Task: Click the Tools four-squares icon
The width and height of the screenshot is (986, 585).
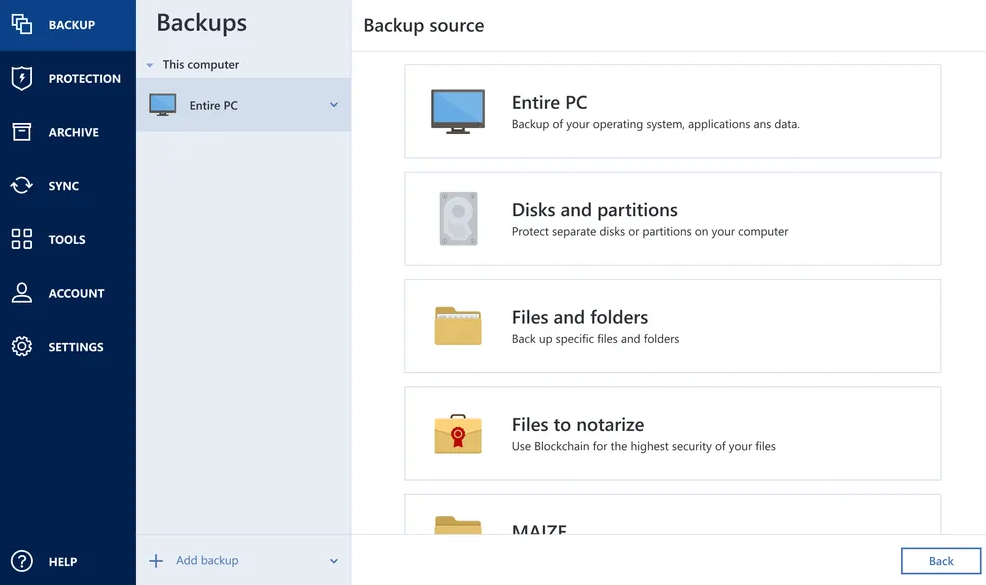Action: (21, 239)
